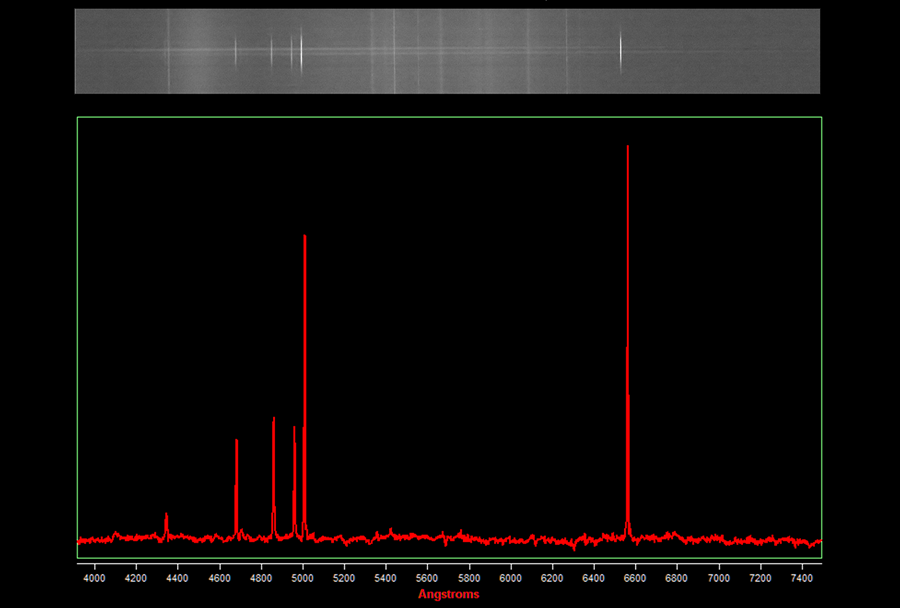Click the 5000 axis tick label
Viewport: 900px width, 608px height.
coord(302,578)
